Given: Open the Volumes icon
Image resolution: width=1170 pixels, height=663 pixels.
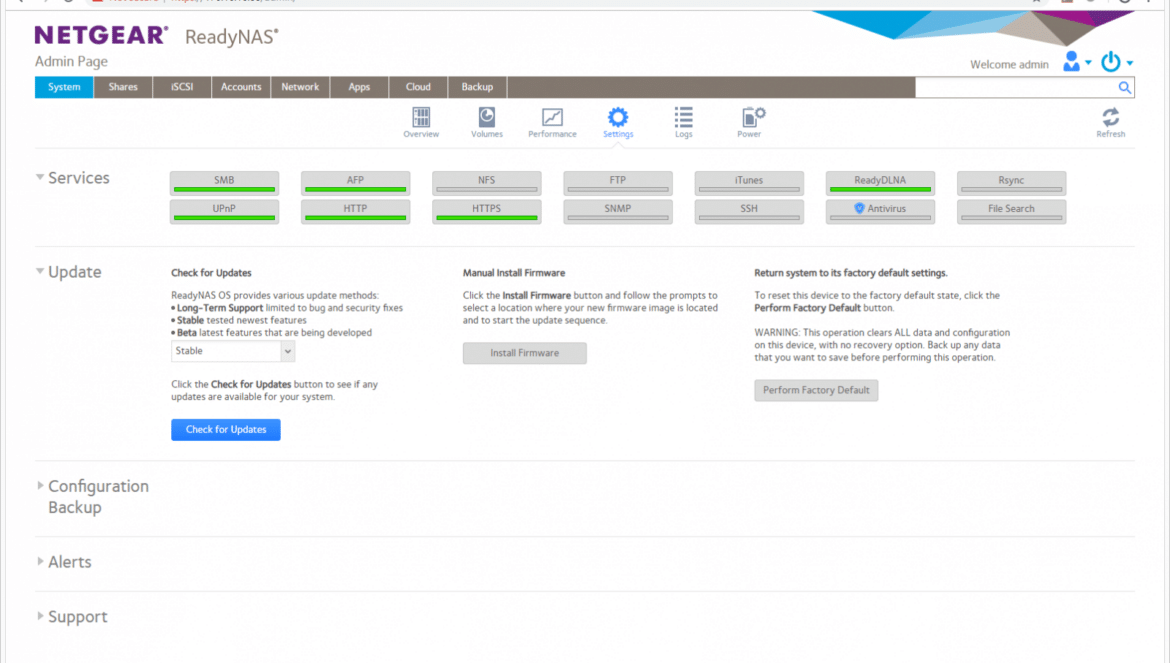Looking at the screenshot, I should point(487,122).
